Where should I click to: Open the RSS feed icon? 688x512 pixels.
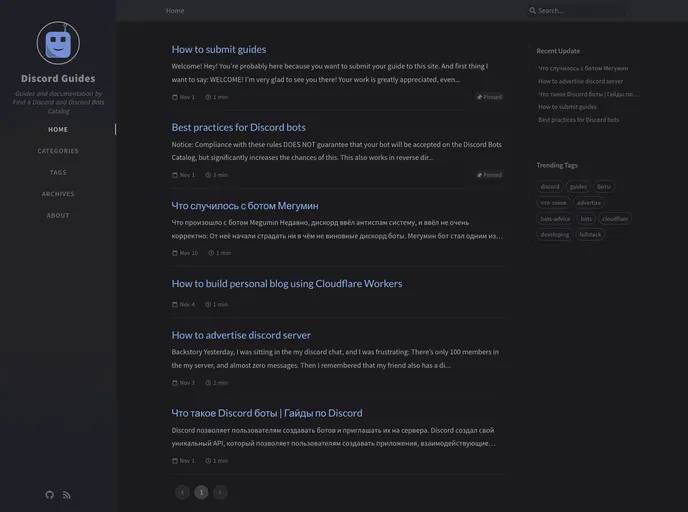click(x=67, y=494)
